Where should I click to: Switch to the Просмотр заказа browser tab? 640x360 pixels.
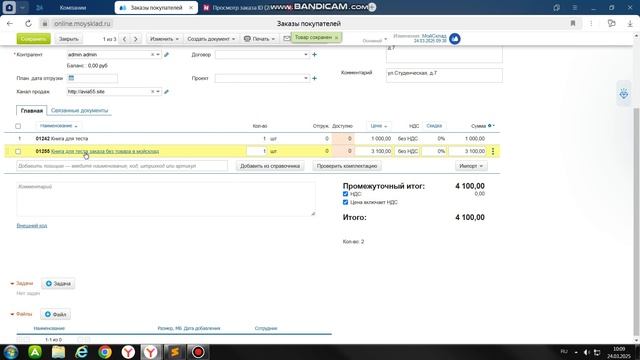(x=241, y=8)
